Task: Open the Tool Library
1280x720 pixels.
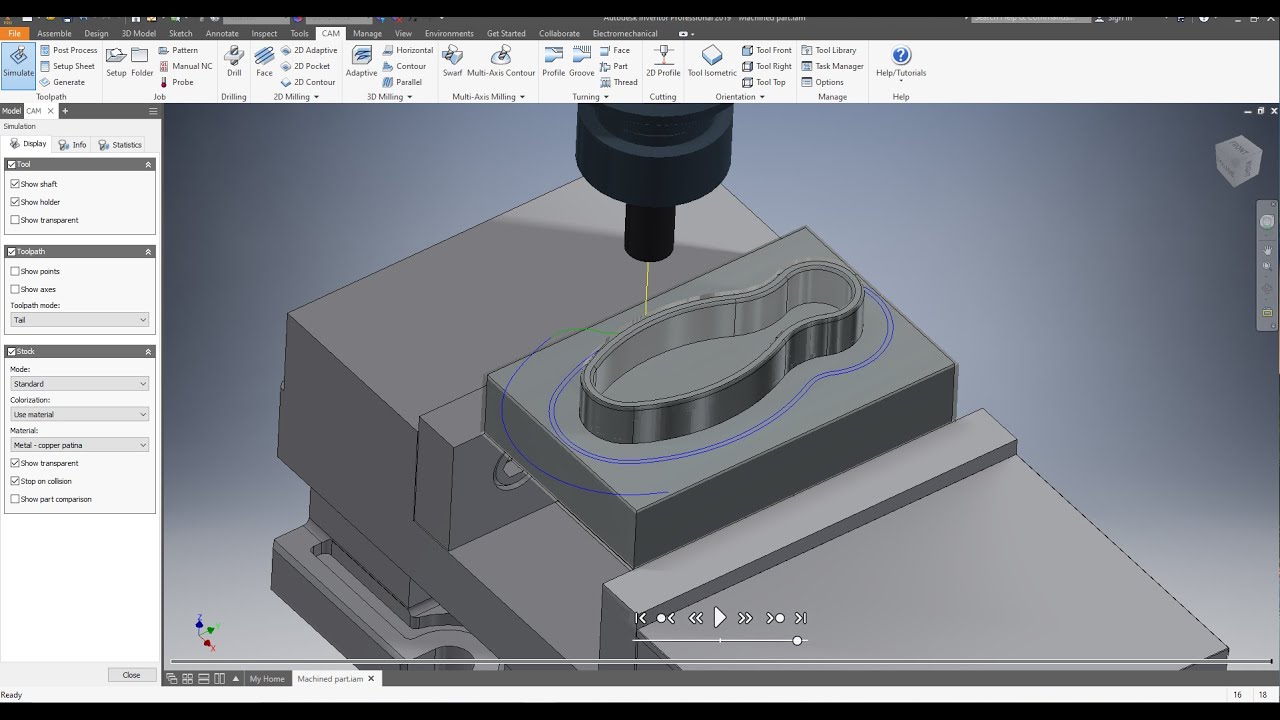Action: 828,50
